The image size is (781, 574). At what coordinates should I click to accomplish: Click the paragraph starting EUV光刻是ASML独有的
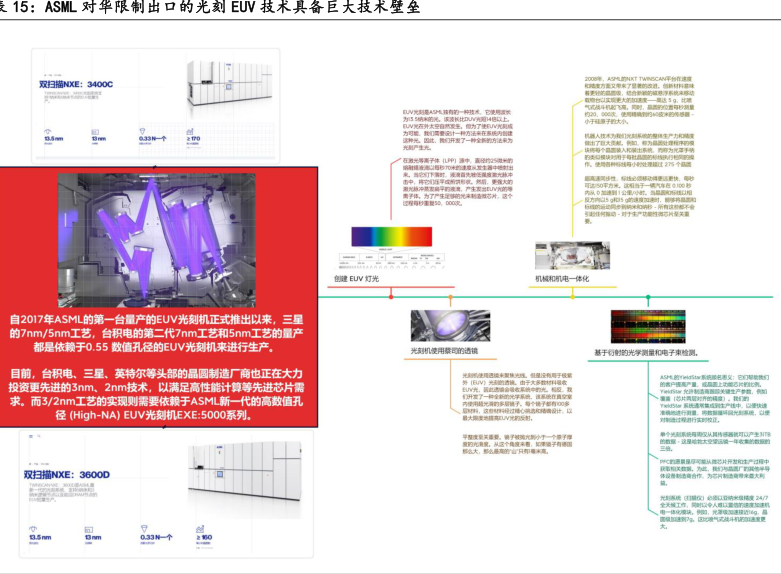point(457,130)
